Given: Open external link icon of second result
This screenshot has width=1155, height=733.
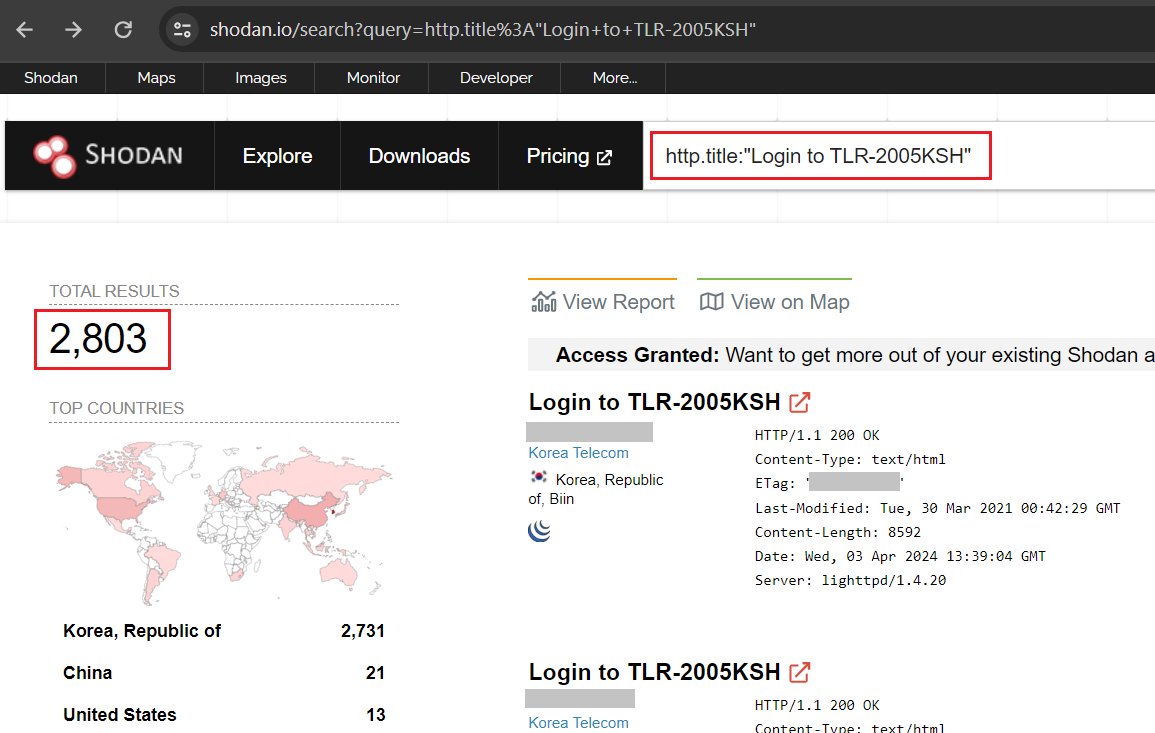Looking at the screenshot, I should point(800,672).
